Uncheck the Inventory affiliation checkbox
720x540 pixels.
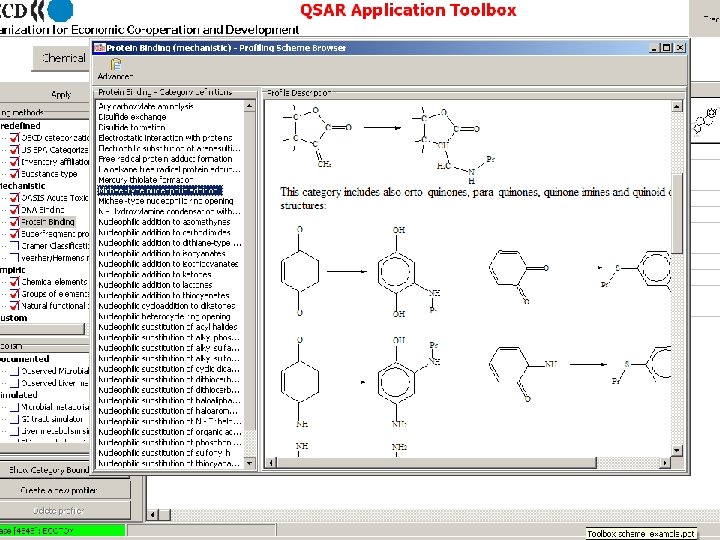point(15,162)
